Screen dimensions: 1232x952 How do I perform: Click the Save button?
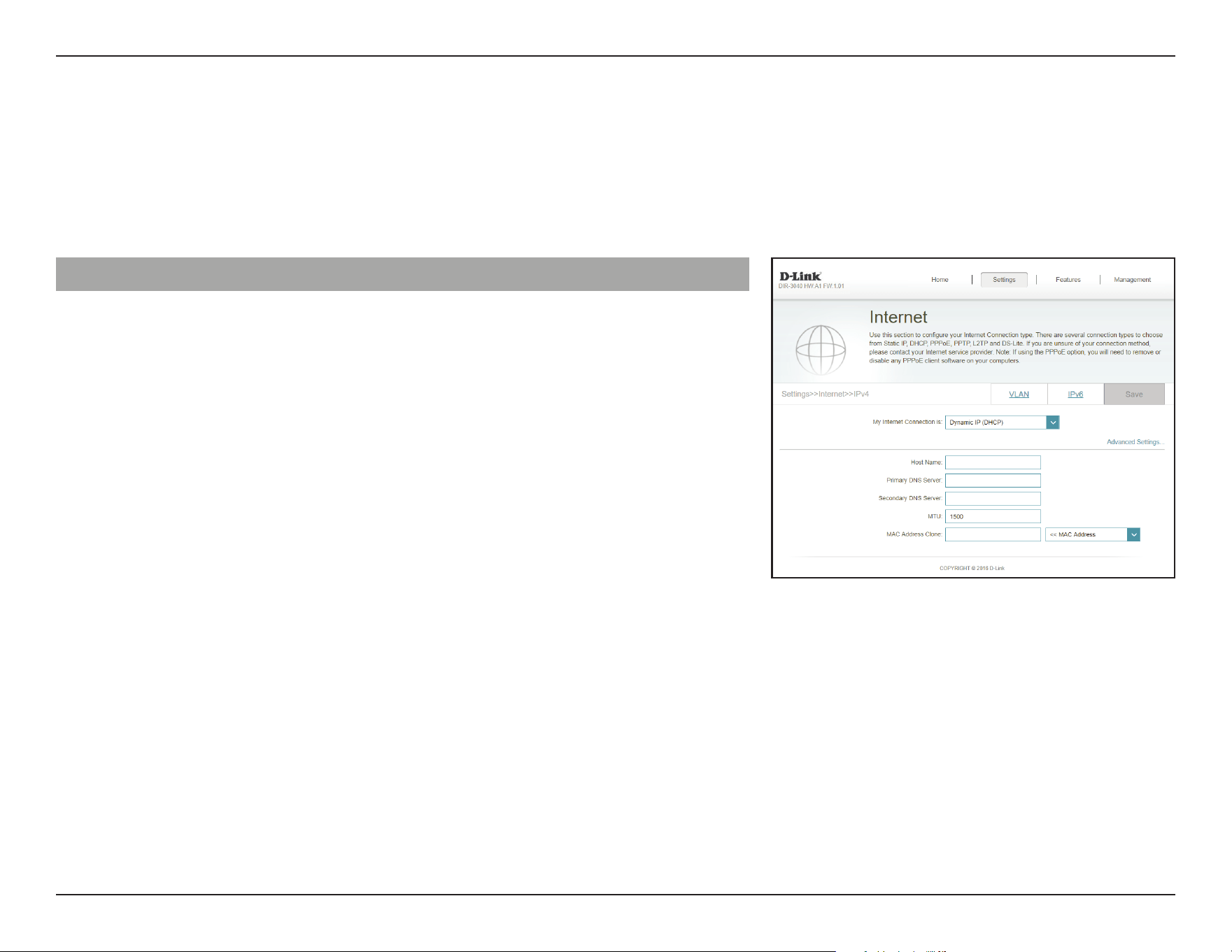pos(1134,394)
